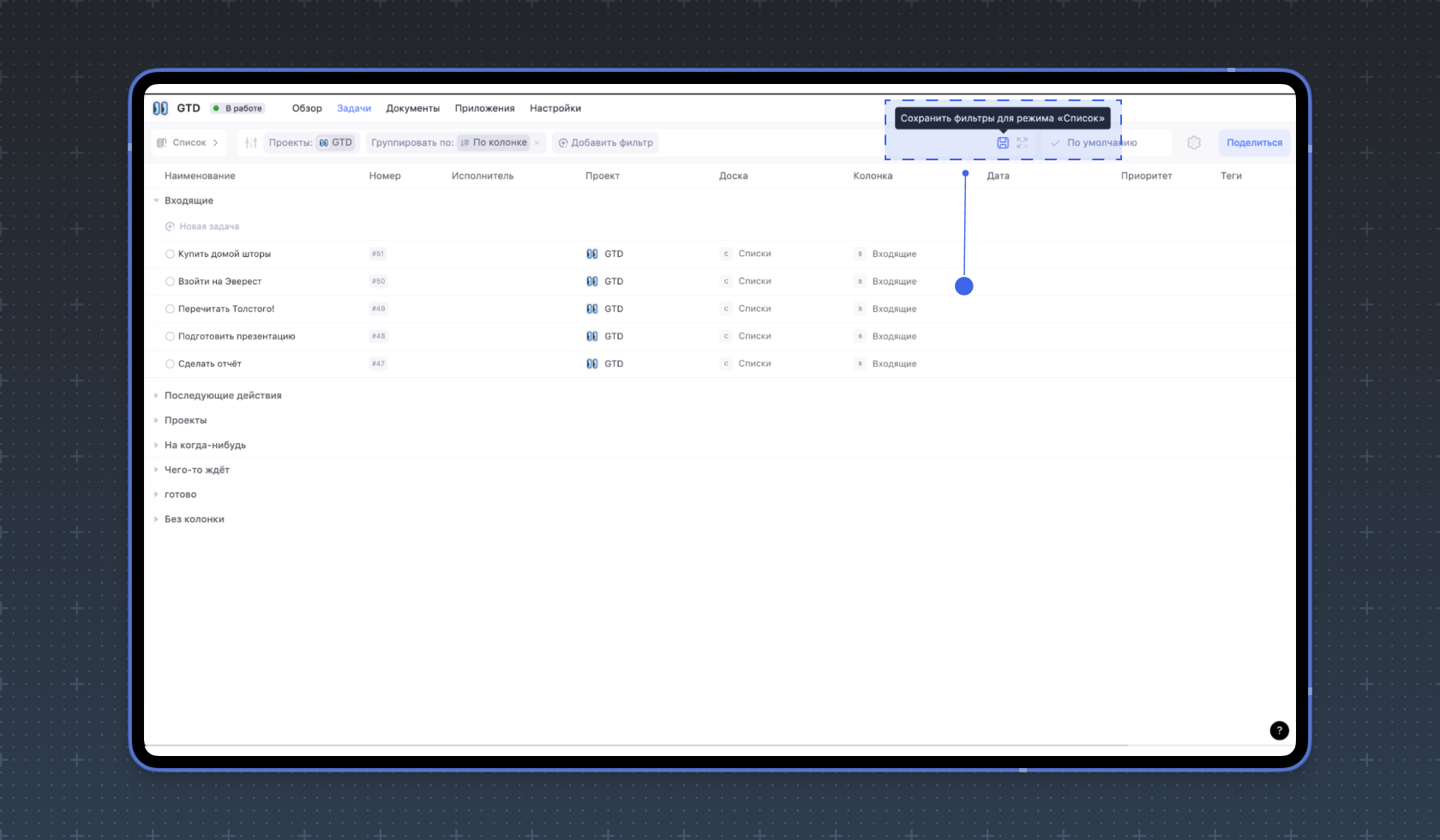Open the view settings gear icon
The width and height of the screenshot is (1440, 840).
coord(1194,143)
